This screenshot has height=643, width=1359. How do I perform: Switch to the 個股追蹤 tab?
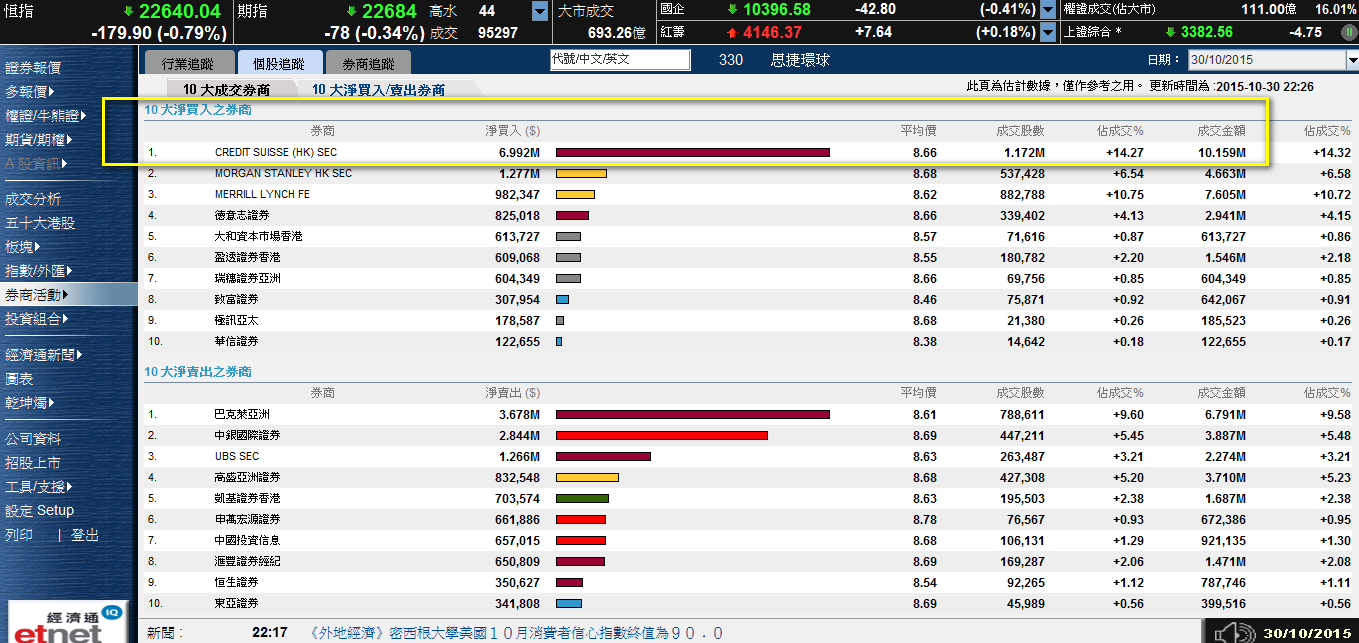280,63
